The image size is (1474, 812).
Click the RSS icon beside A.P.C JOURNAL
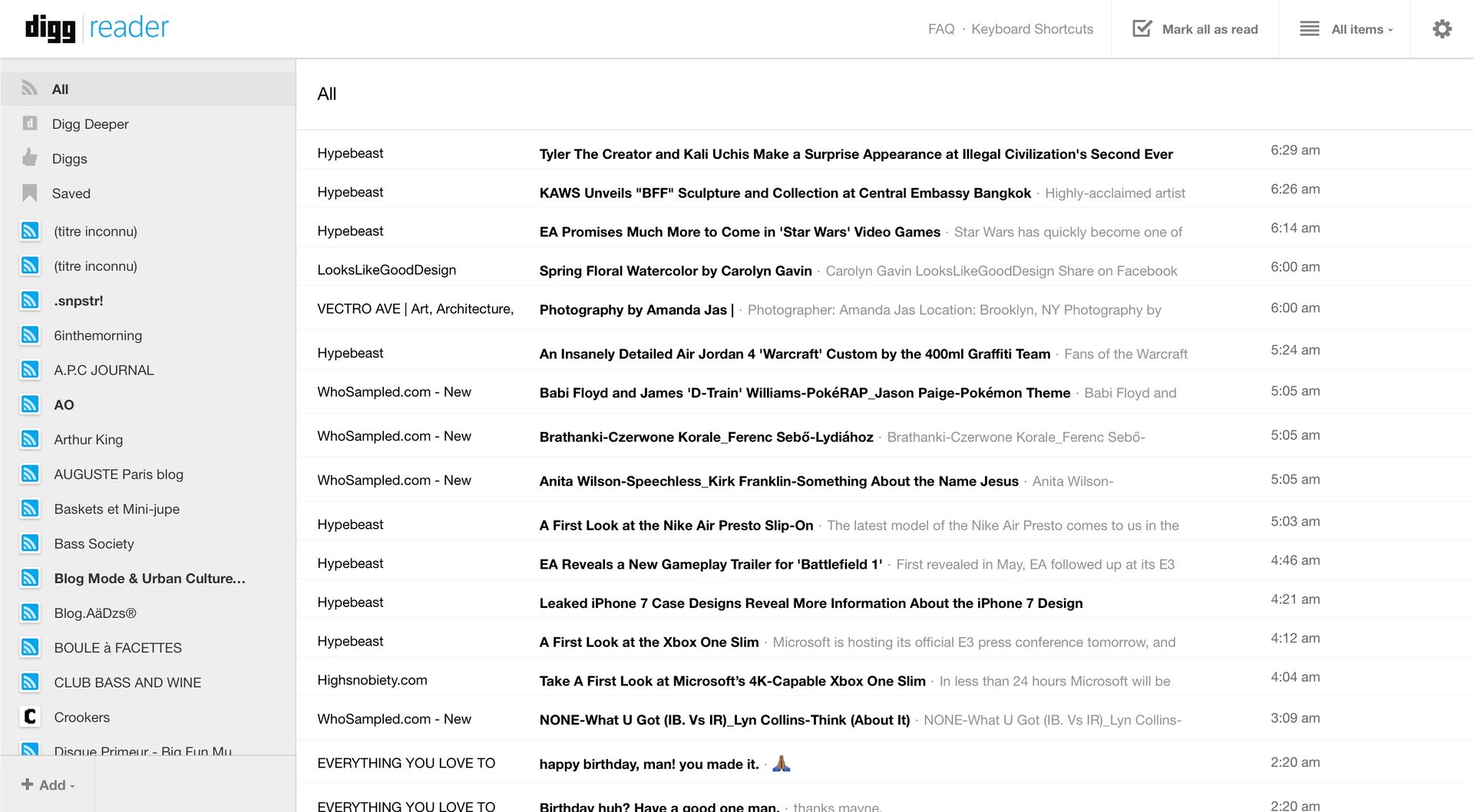pos(30,369)
